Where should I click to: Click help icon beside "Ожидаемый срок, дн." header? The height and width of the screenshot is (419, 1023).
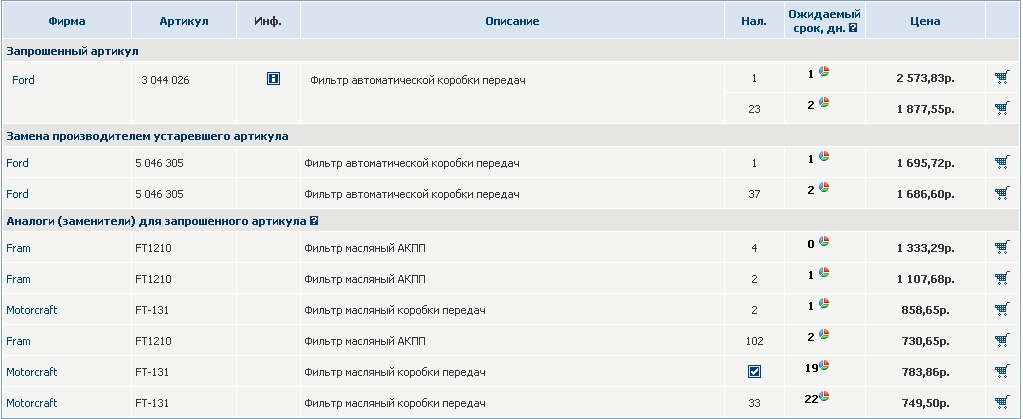coord(853,28)
